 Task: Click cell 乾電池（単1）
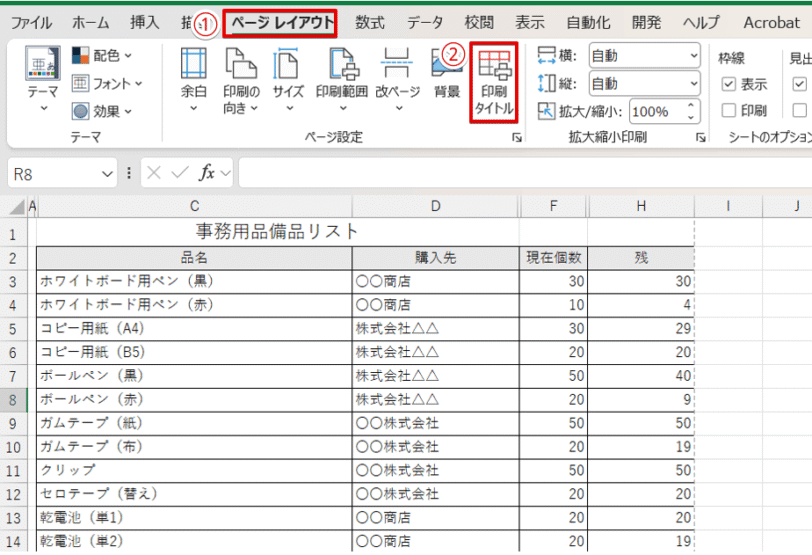pos(194,518)
